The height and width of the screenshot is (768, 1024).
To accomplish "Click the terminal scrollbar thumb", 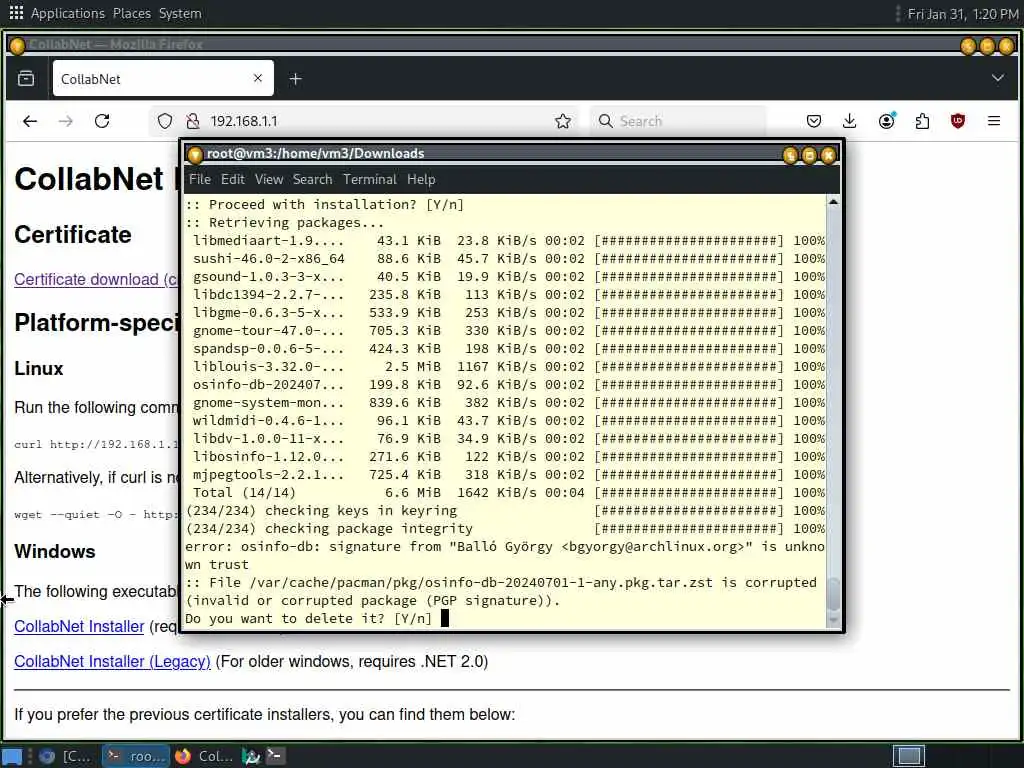I will [x=833, y=594].
